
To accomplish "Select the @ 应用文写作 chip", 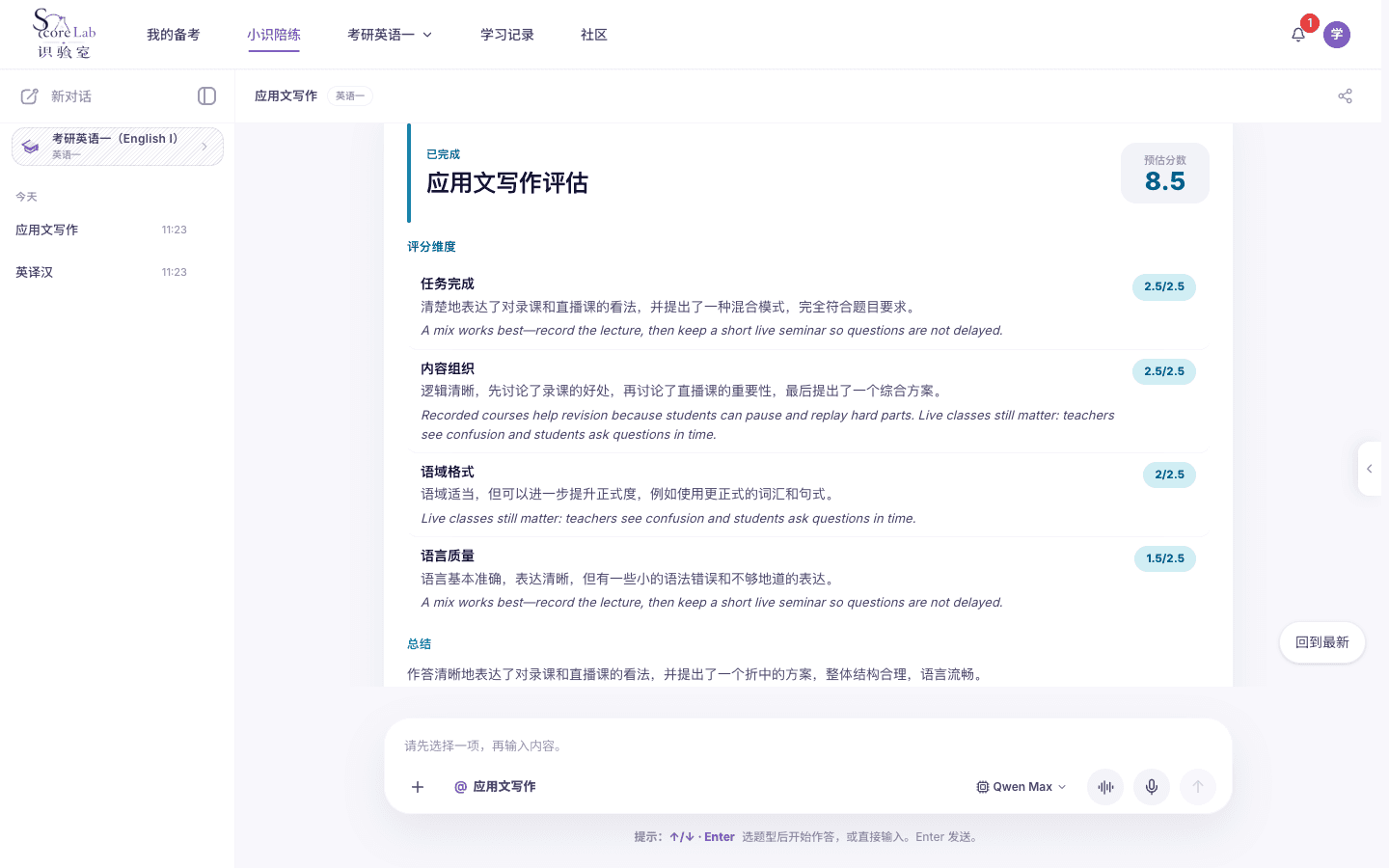I will click(x=495, y=787).
